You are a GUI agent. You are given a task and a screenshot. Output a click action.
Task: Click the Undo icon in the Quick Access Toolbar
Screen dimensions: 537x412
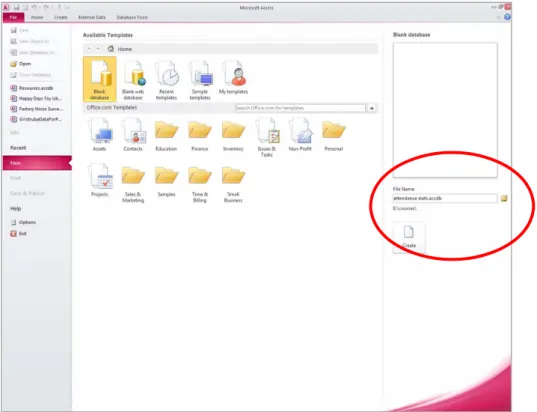pyautogui.click(x=34, y=7)
